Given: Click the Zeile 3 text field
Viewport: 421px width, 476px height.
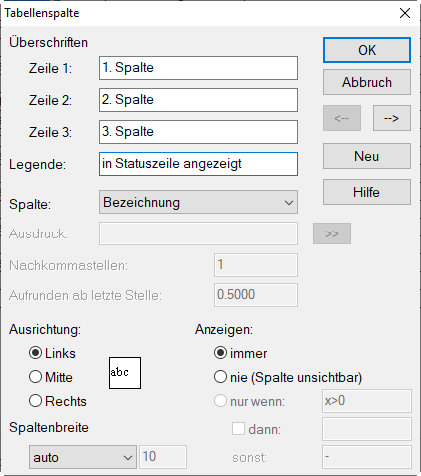Looking at the screenshot, I should click(198, 132).
